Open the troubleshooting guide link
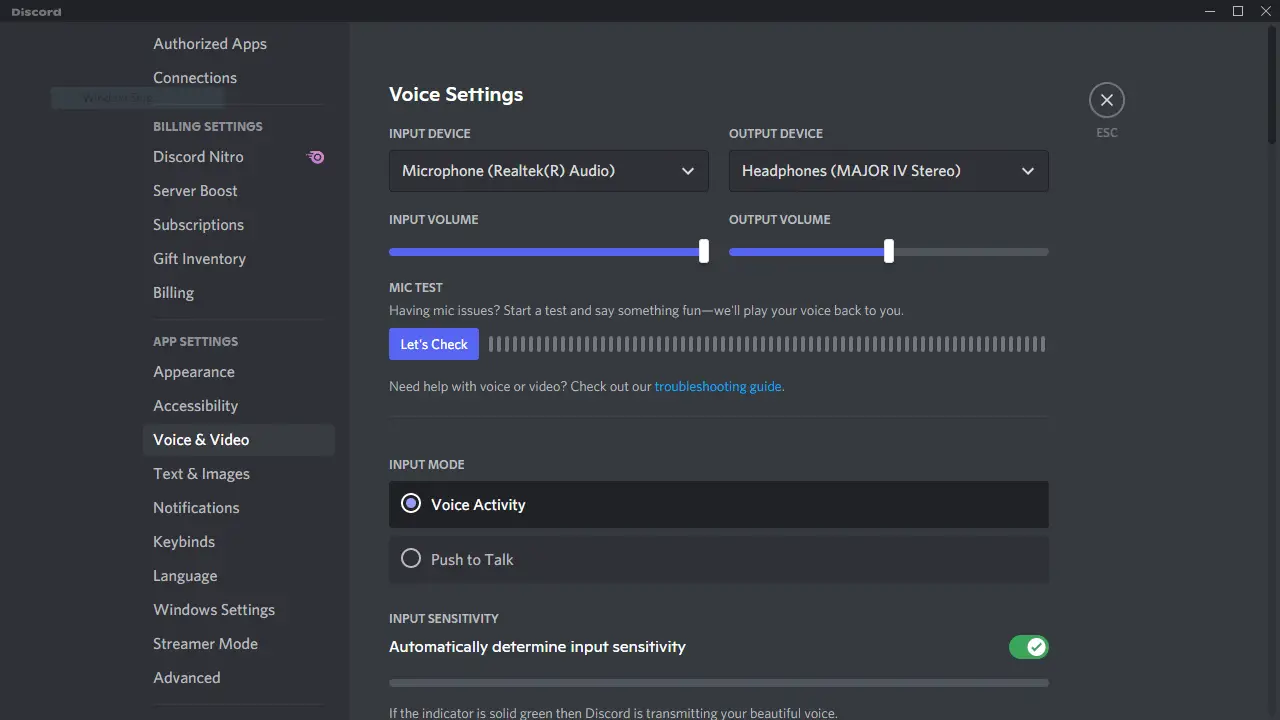 tap(718, 386)
